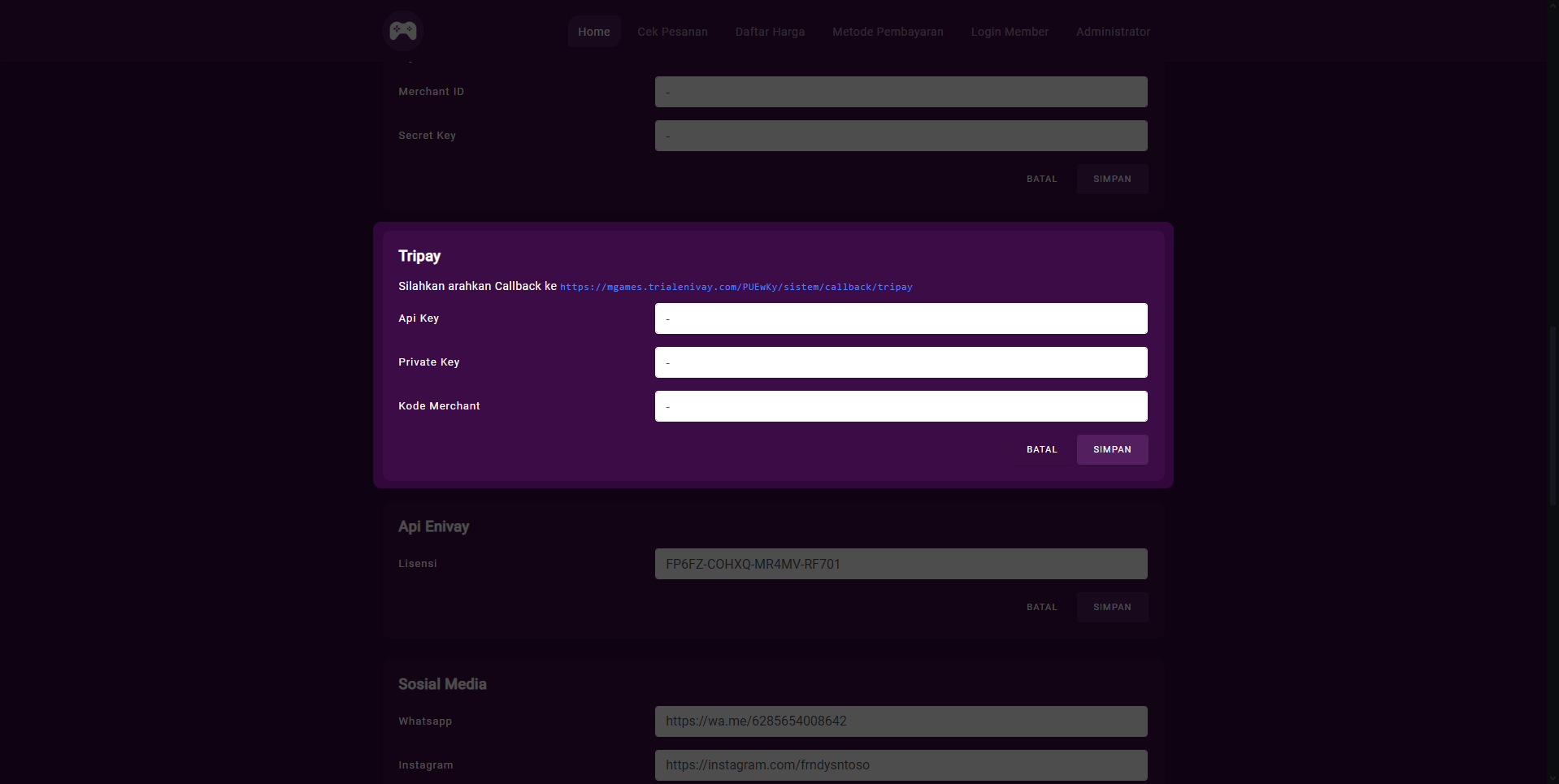
Task: Click SIMPAN in Api Enivay section
Action: click(1112, 607)
